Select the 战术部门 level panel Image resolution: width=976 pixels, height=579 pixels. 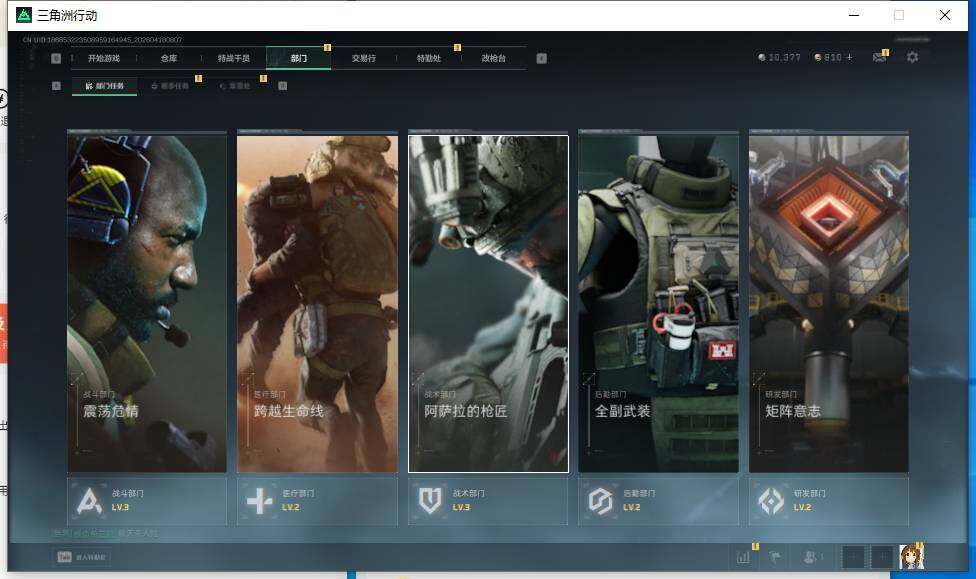coord(488,501)
